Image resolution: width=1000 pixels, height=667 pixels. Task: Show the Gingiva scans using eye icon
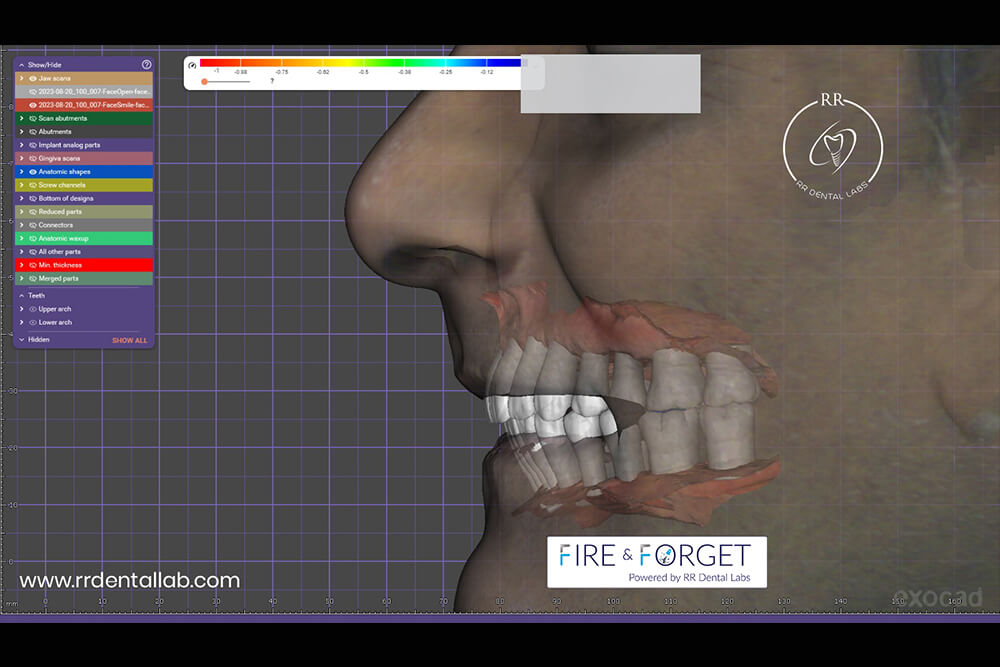(x=32, y=158)
